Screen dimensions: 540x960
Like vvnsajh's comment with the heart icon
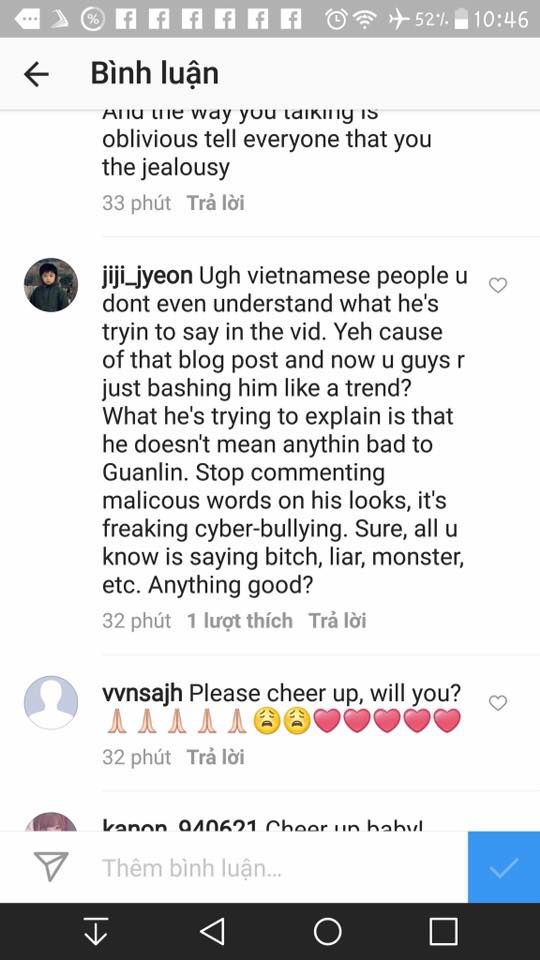tap(498, 703)
